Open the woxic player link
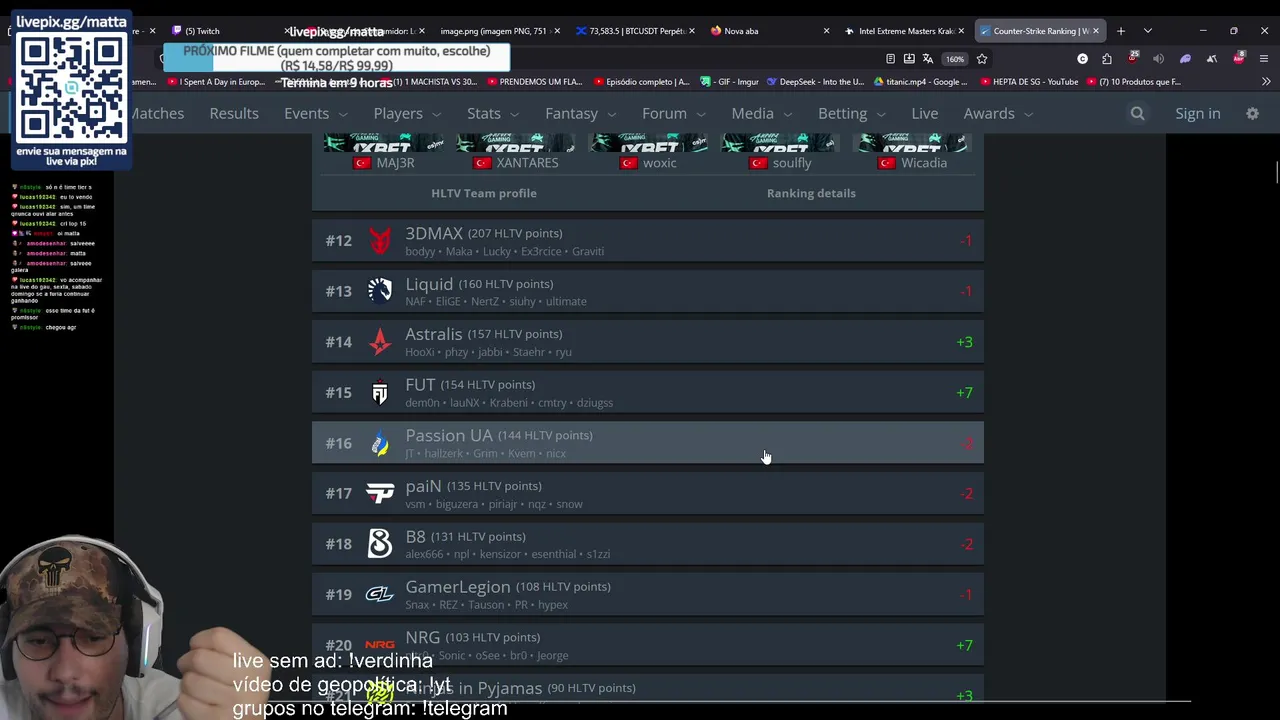 (660, 163)
